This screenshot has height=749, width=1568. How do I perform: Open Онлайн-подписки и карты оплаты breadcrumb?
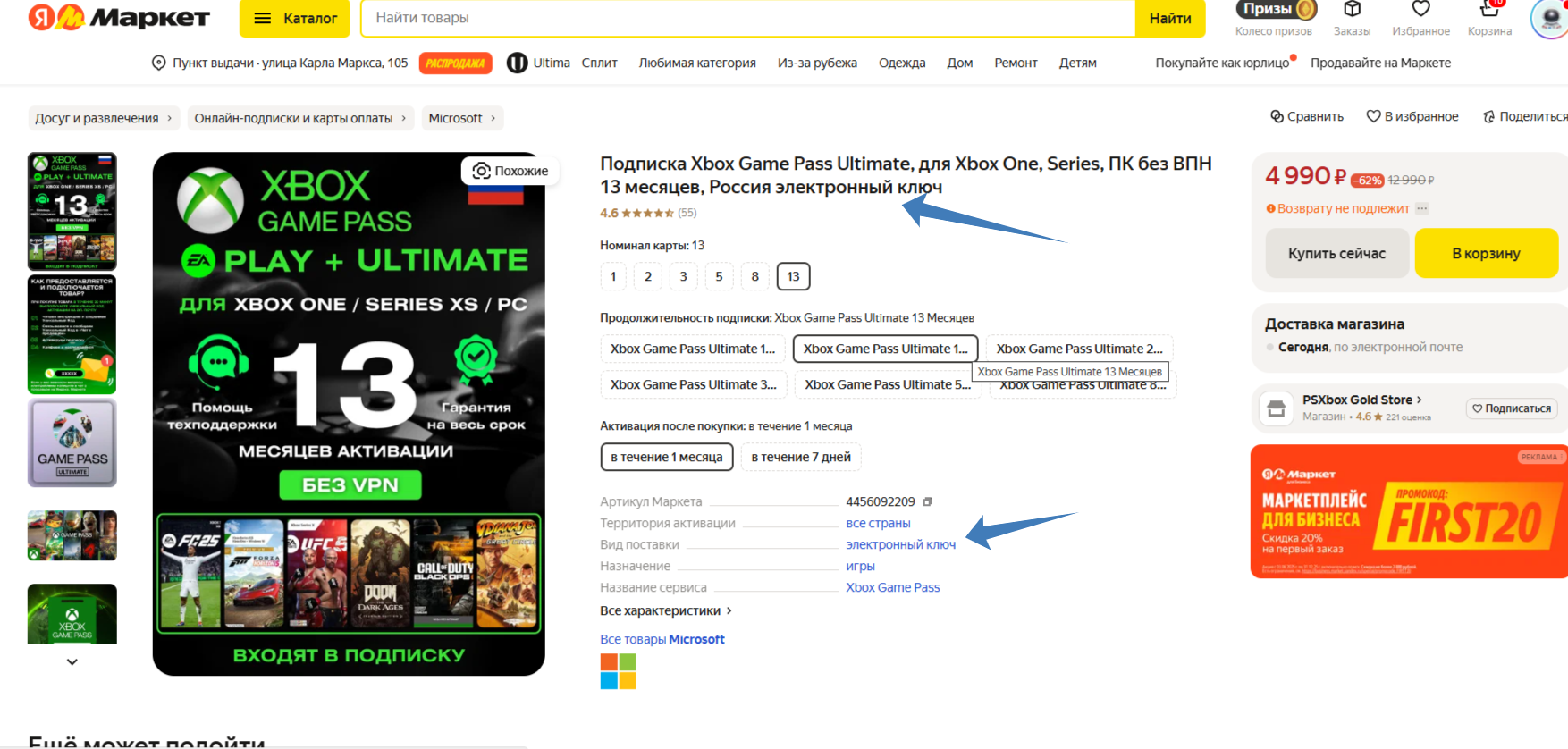pyautogui.click(x=300, y=118)
